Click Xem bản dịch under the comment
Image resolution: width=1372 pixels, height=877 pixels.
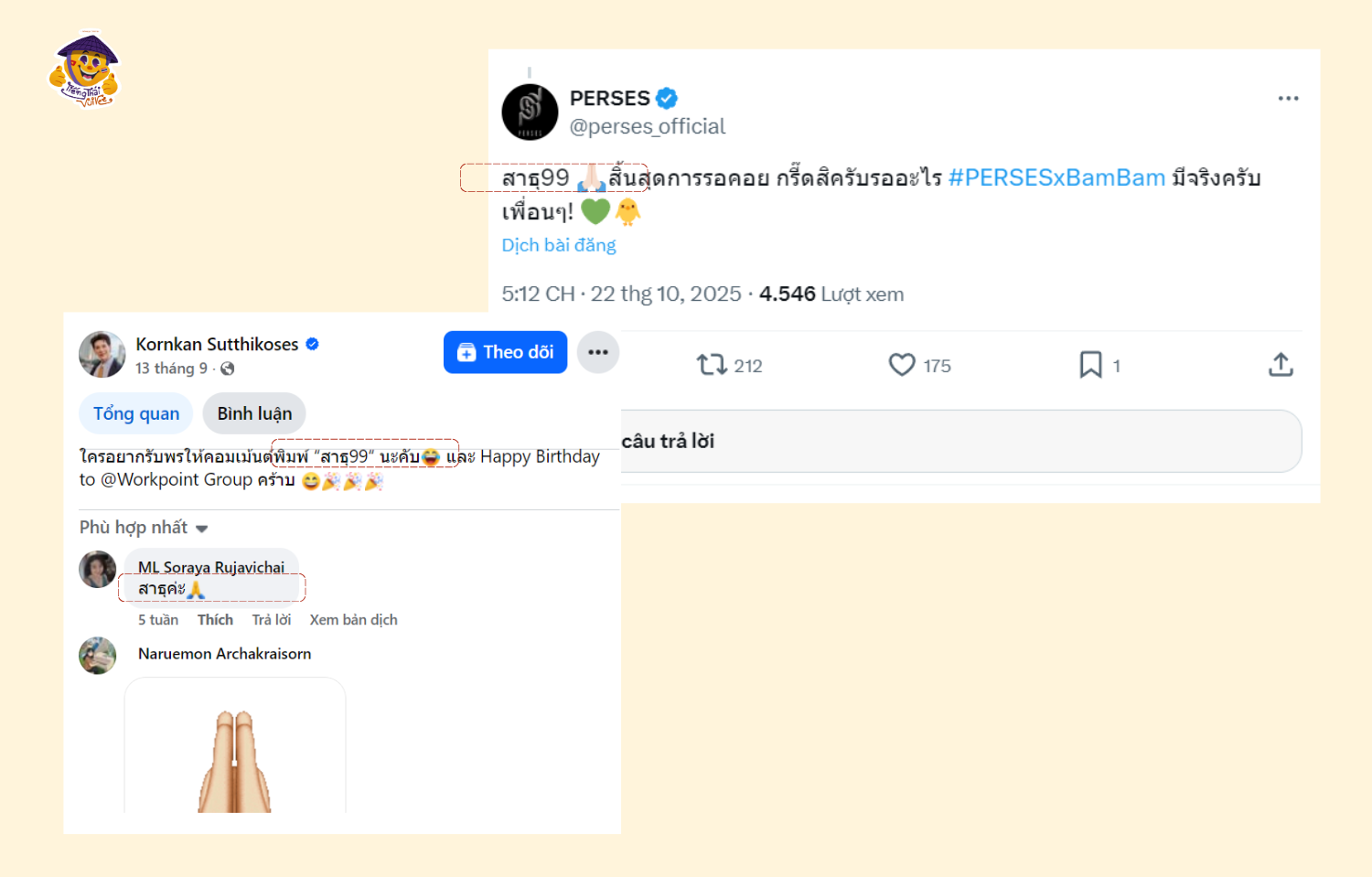point(353,620)
